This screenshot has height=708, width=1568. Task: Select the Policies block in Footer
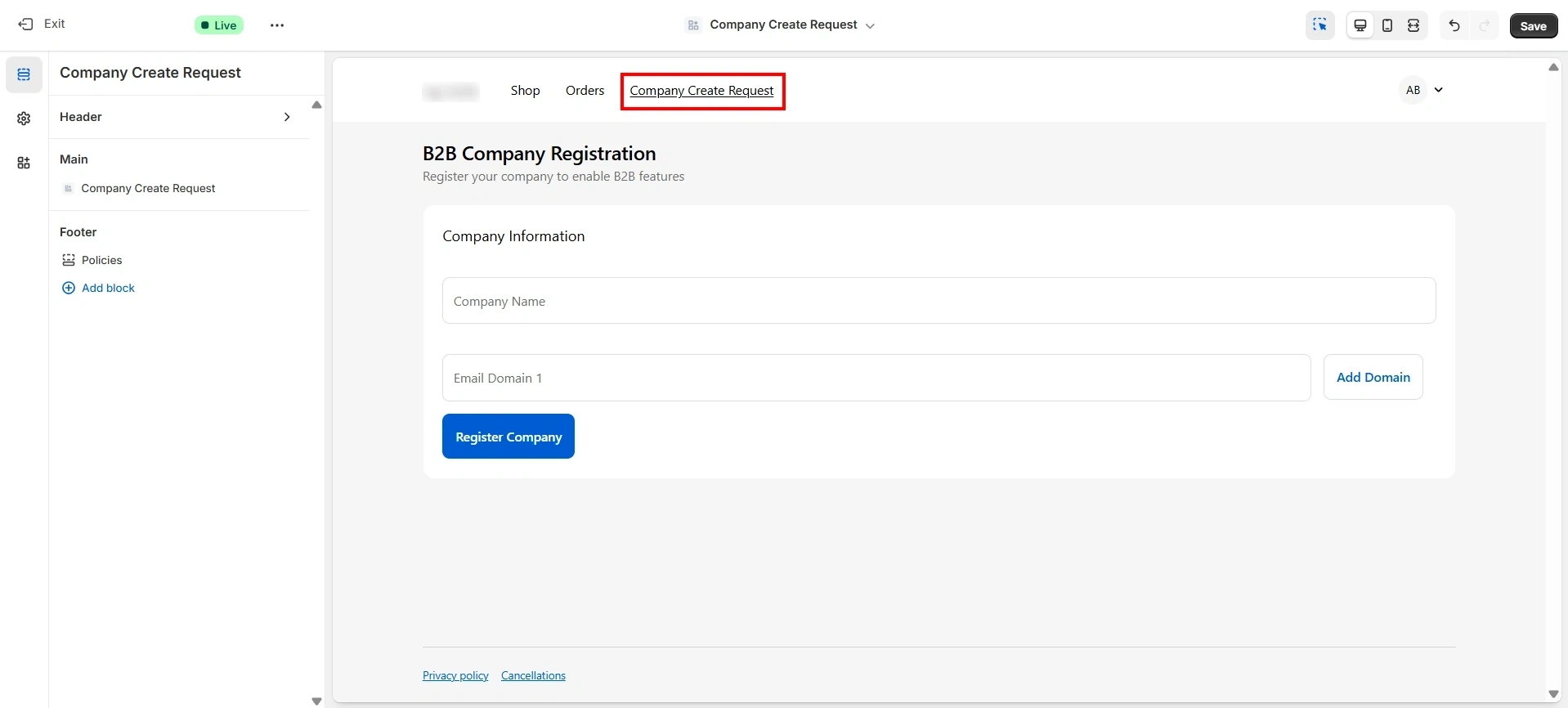[101, 260]
